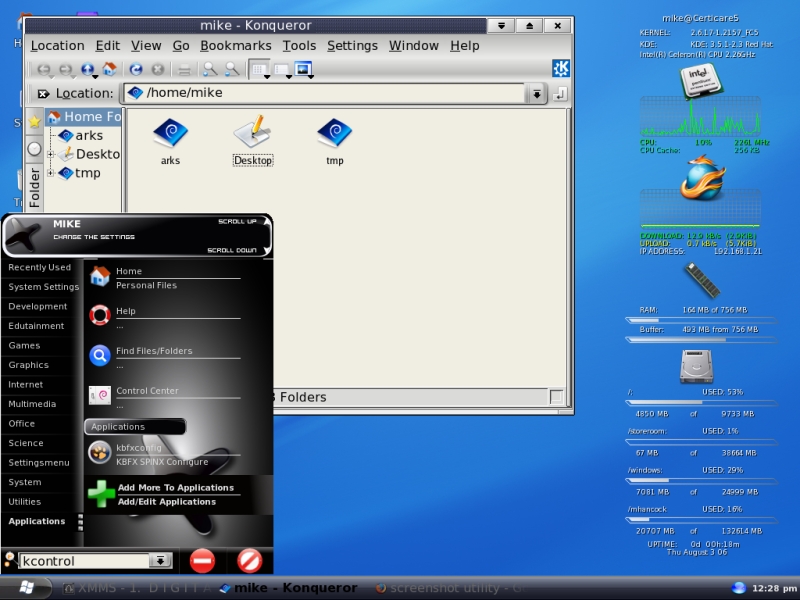Open the Tools menu
The image size is (800, 600).
point(299,46)
